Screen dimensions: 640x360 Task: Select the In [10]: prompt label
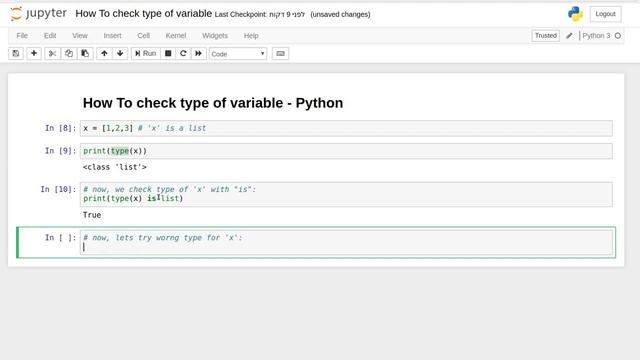[58, 189]
